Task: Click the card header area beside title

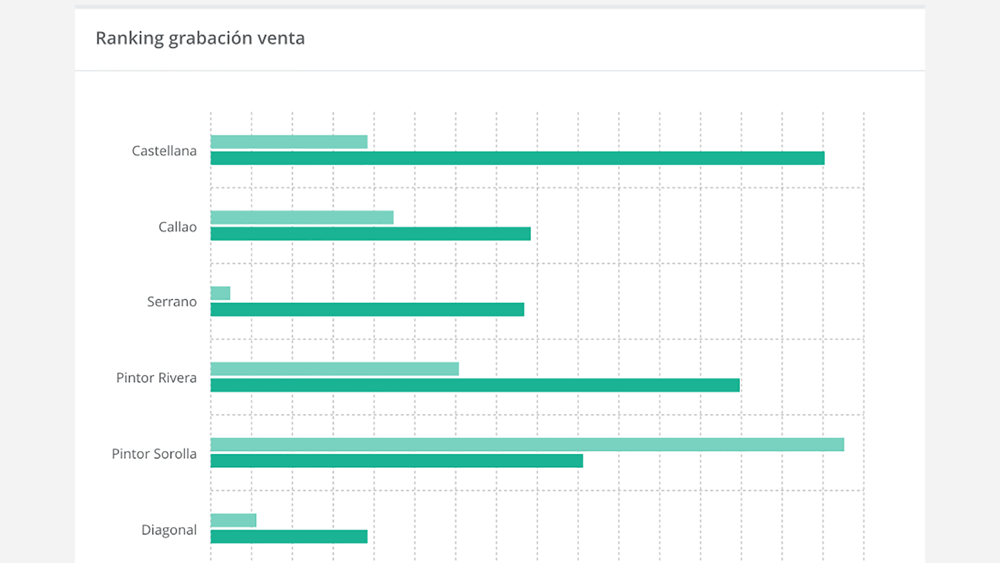Action: pyautogui.click(x=612, y=38)
